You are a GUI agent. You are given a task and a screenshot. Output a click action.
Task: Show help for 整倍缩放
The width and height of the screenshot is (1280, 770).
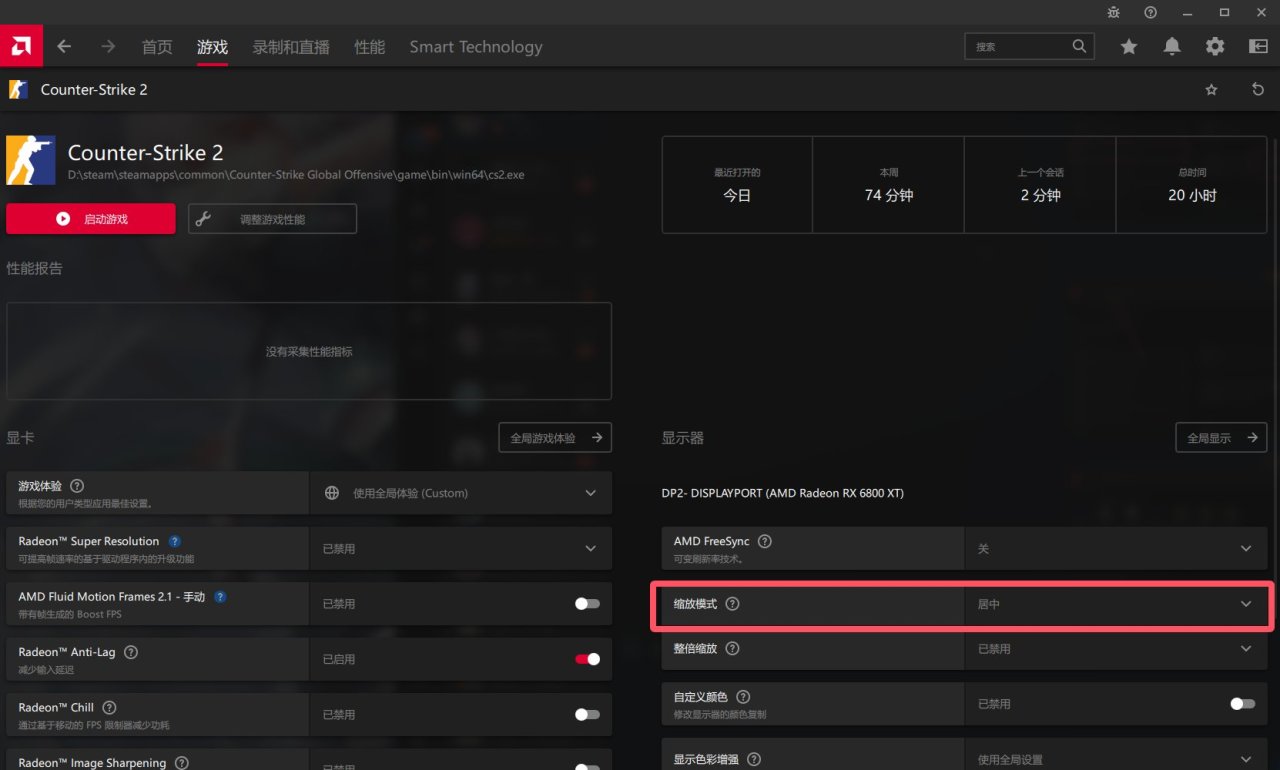coord(732,648)
